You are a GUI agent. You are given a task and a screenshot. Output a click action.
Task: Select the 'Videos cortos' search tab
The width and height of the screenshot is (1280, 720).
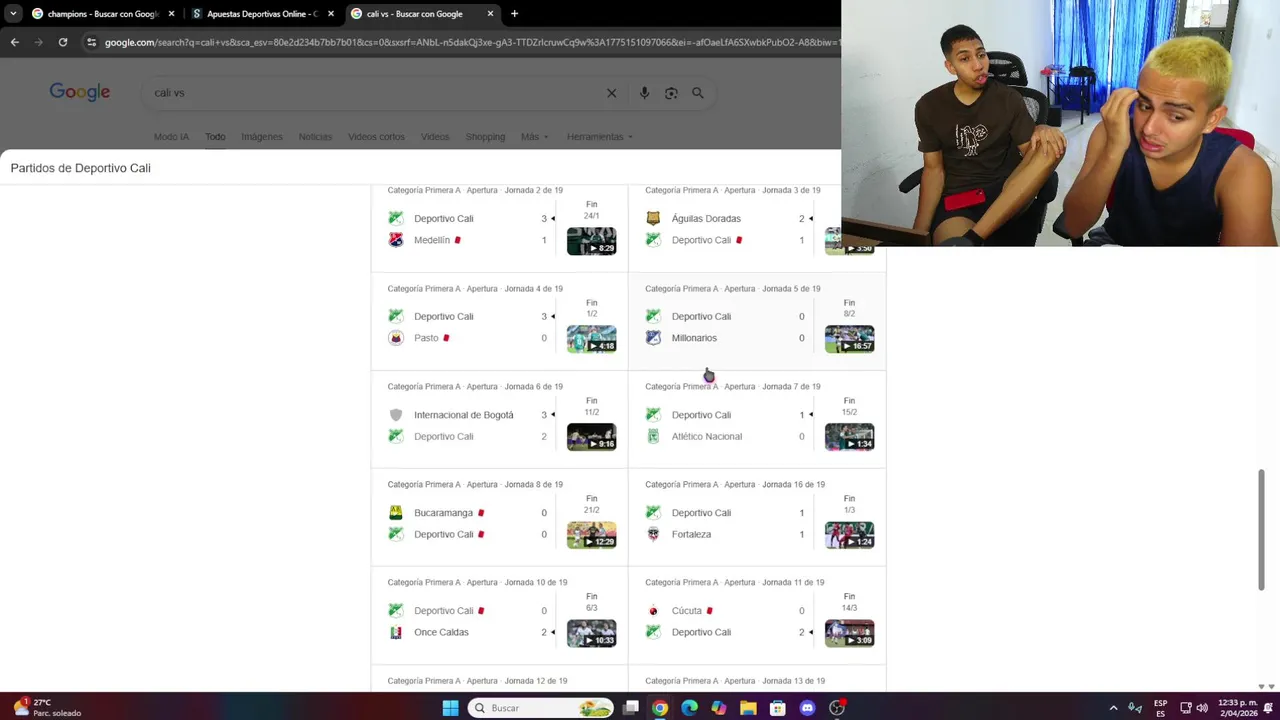[x=376, y=137]
